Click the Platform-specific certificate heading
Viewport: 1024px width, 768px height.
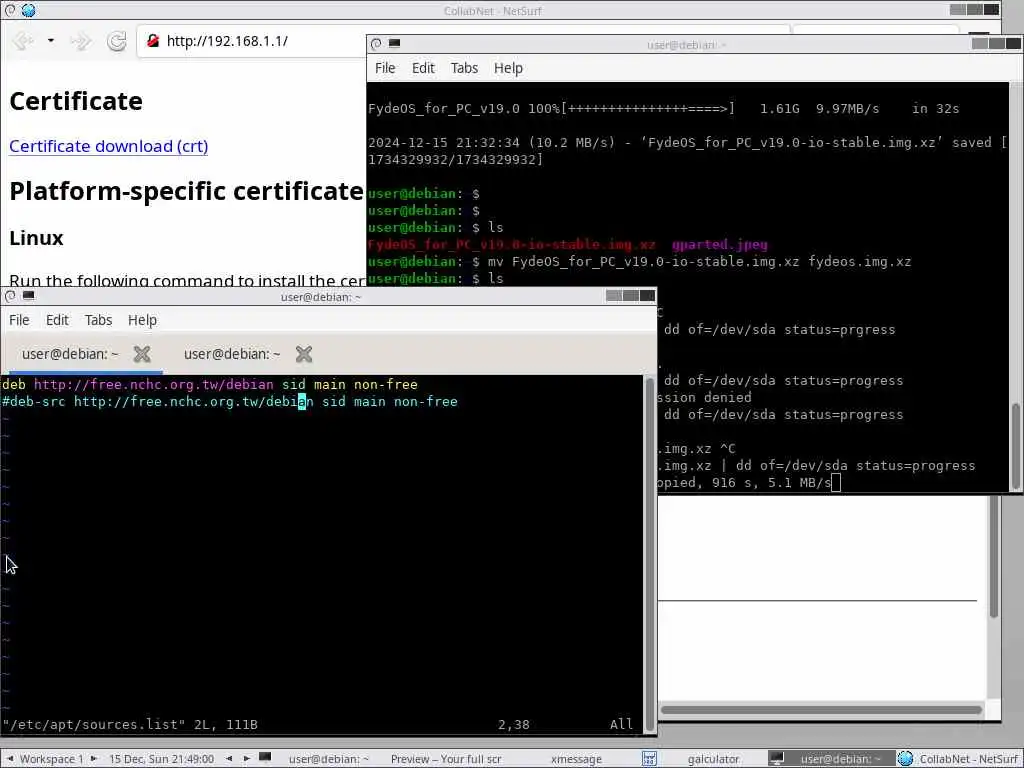point(186,191)
